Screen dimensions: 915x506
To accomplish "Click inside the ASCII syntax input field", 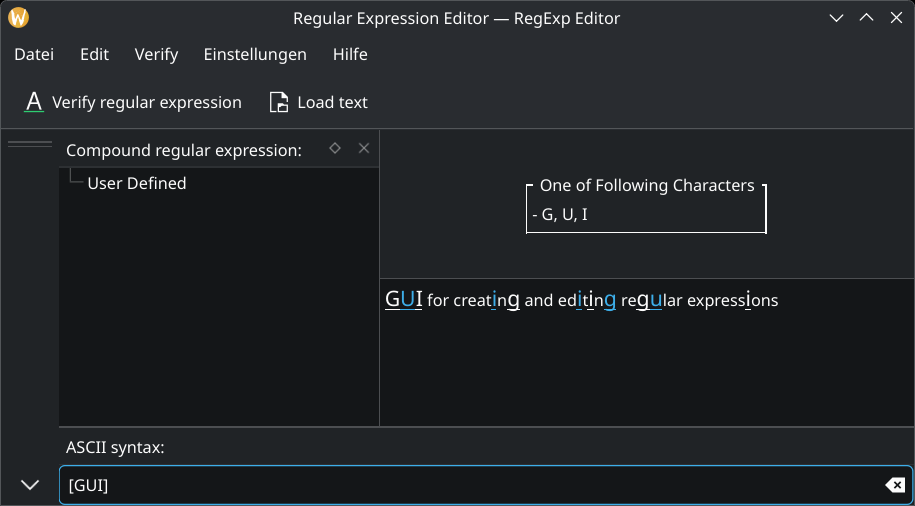I will pyautogui.click(x=470, y=485).
